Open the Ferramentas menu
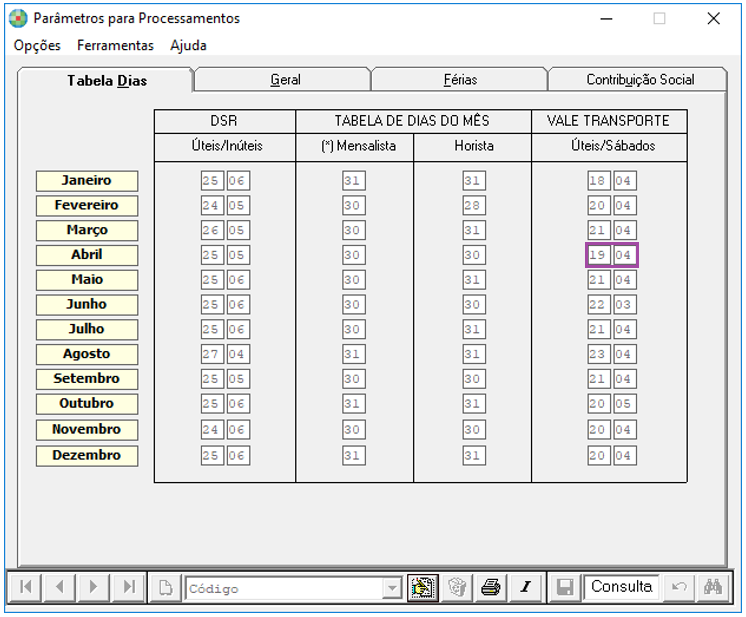Viewport: 746px width, 617px height. click(115, 46)
